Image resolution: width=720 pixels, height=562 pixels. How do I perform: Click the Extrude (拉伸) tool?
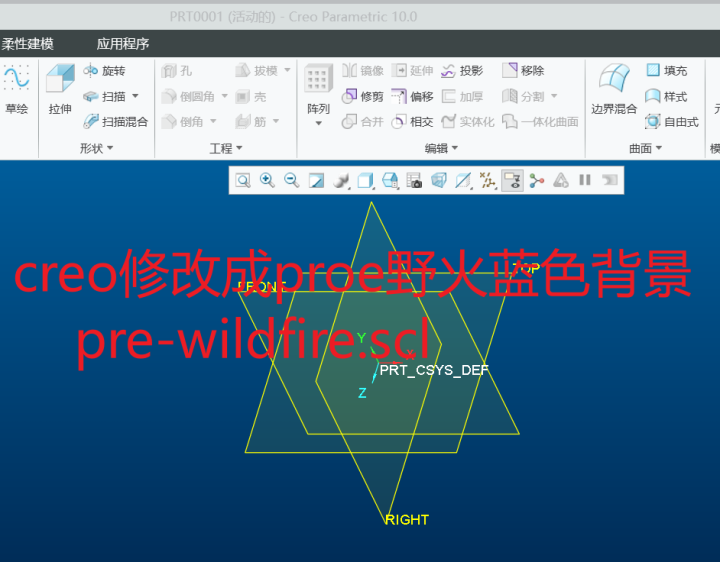pyautogui.click(x=60, y=90)
